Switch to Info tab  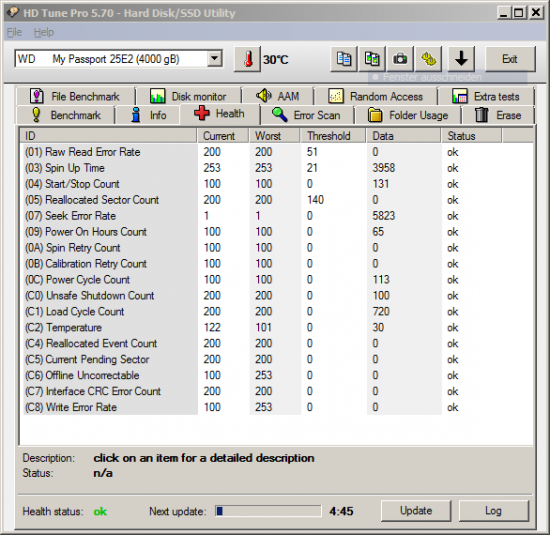point(148,115)
